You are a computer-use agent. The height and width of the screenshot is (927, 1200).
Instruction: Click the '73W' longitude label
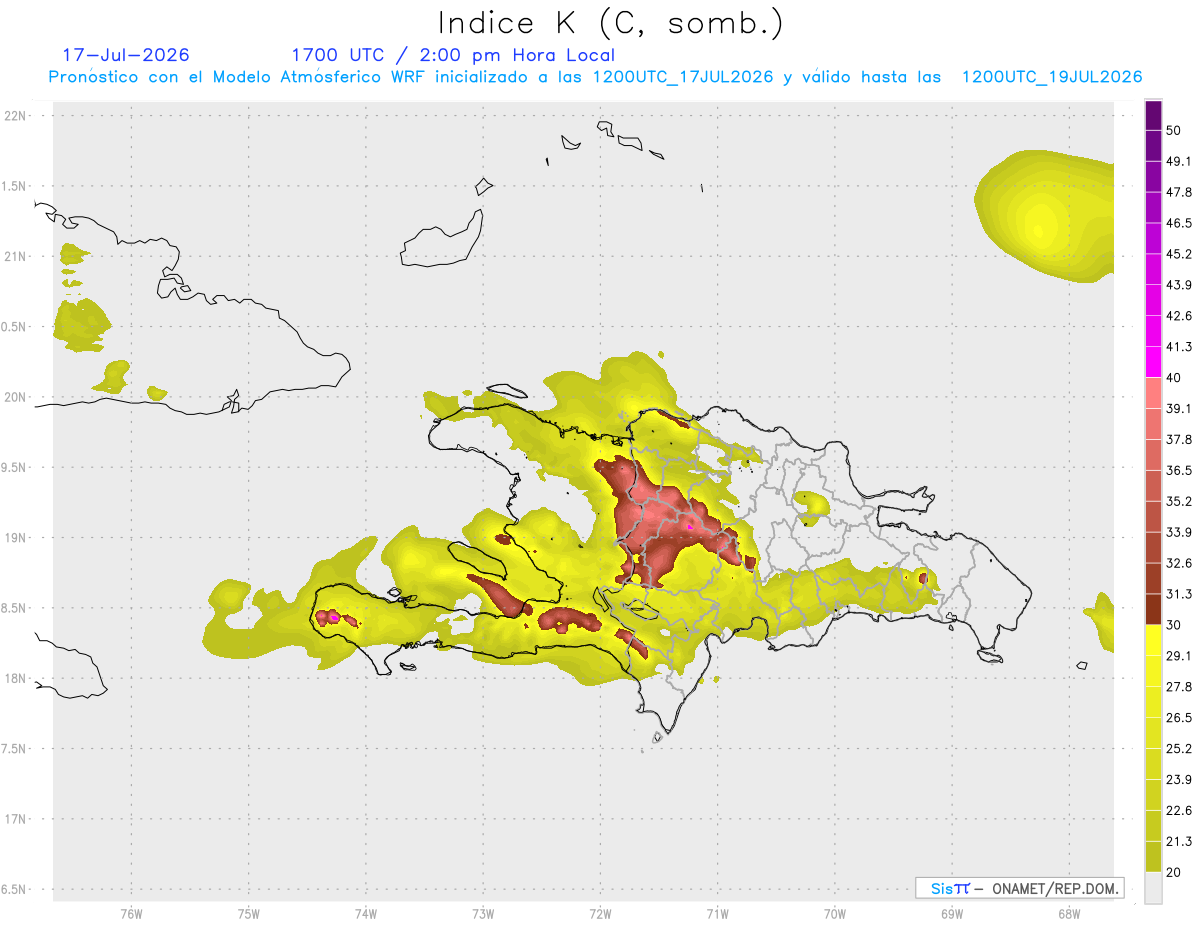pos(483,914)
